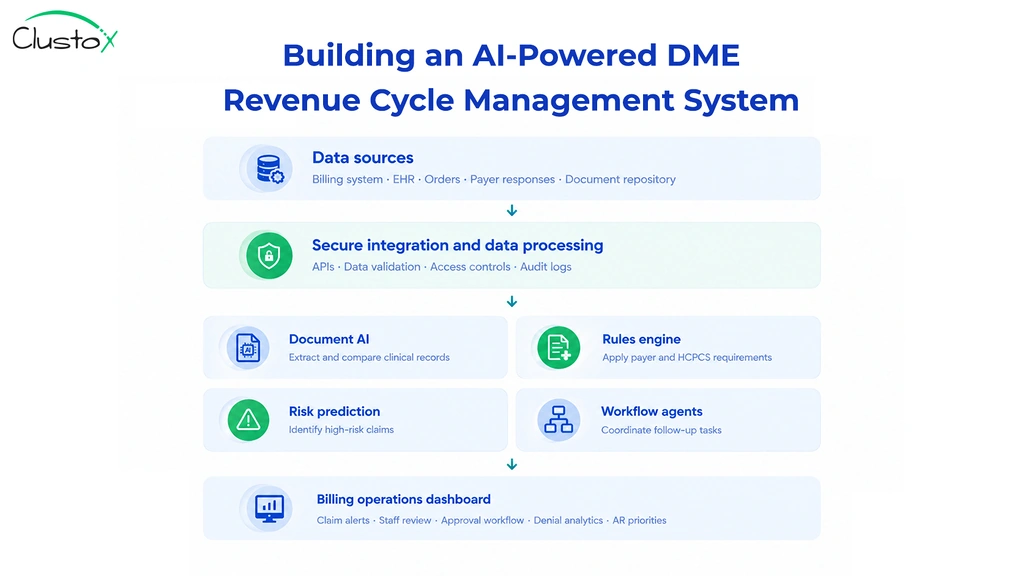The height and width of the screenshot is (576, 1023).
Task: Click the Workflow agents hierarchy icon
Action: click(x=558, y=420)
